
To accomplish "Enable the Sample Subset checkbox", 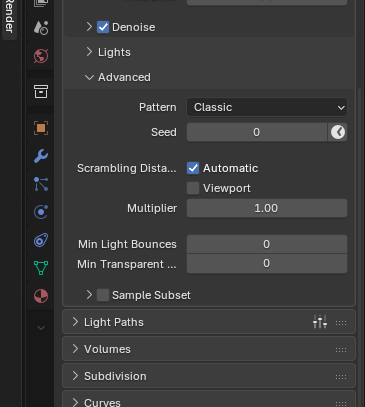I will [103, 295].
